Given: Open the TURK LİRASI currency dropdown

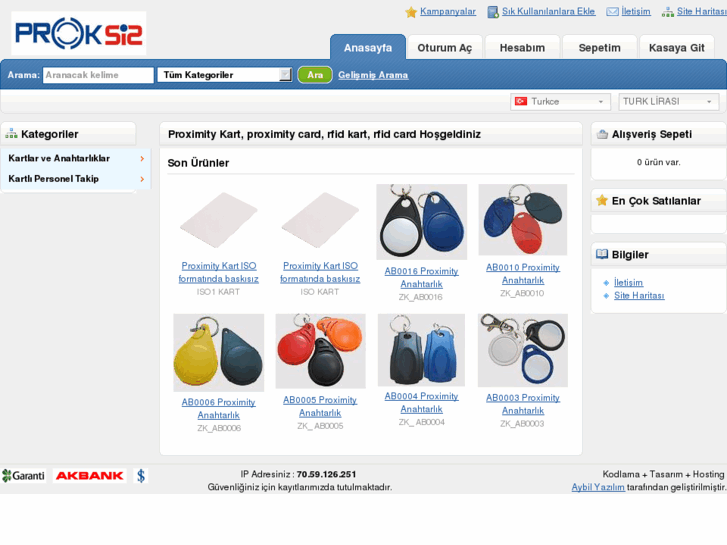Looking at the screenshot, I should [669, 102].
